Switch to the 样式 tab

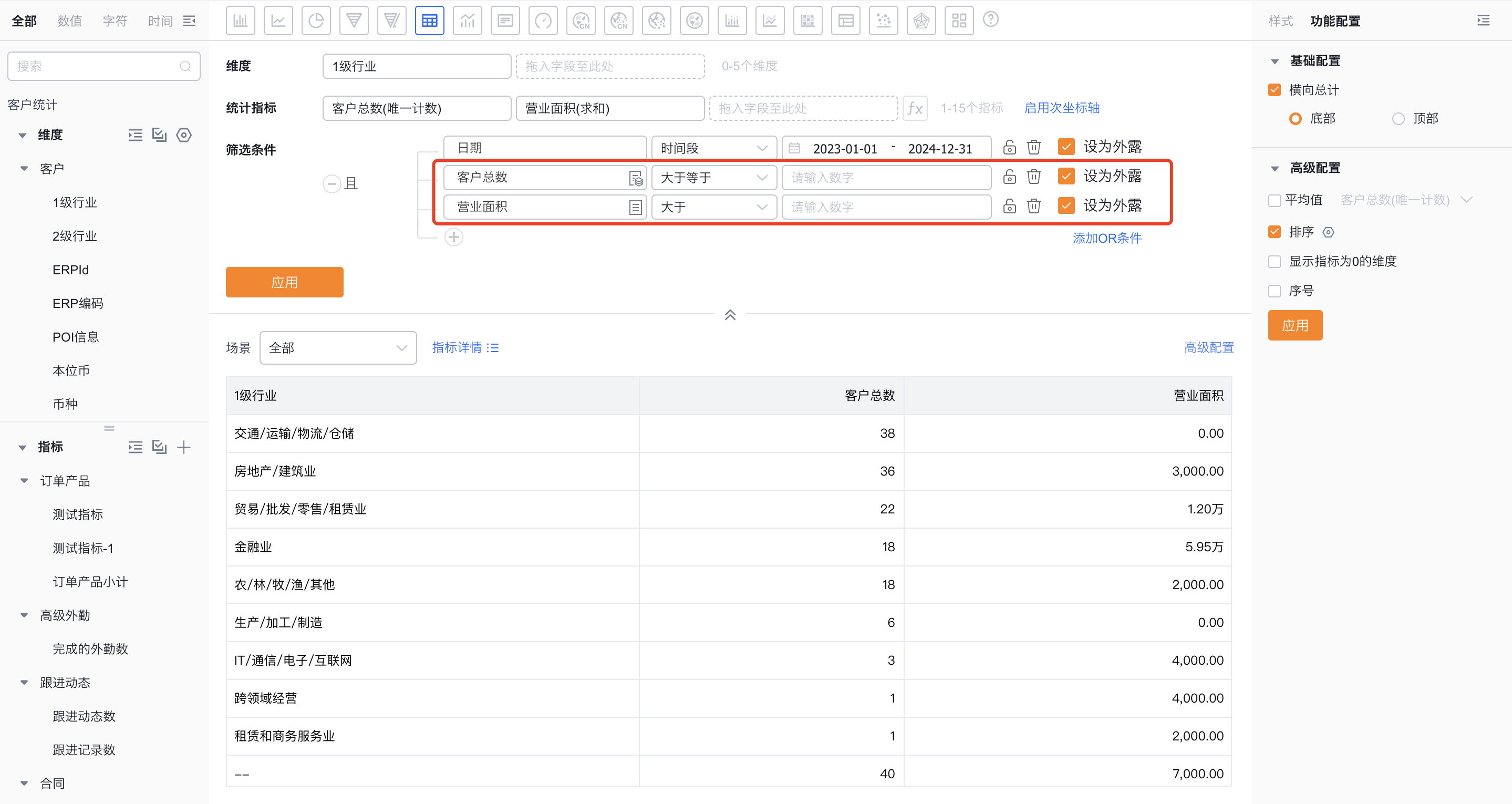point(1281,20)
